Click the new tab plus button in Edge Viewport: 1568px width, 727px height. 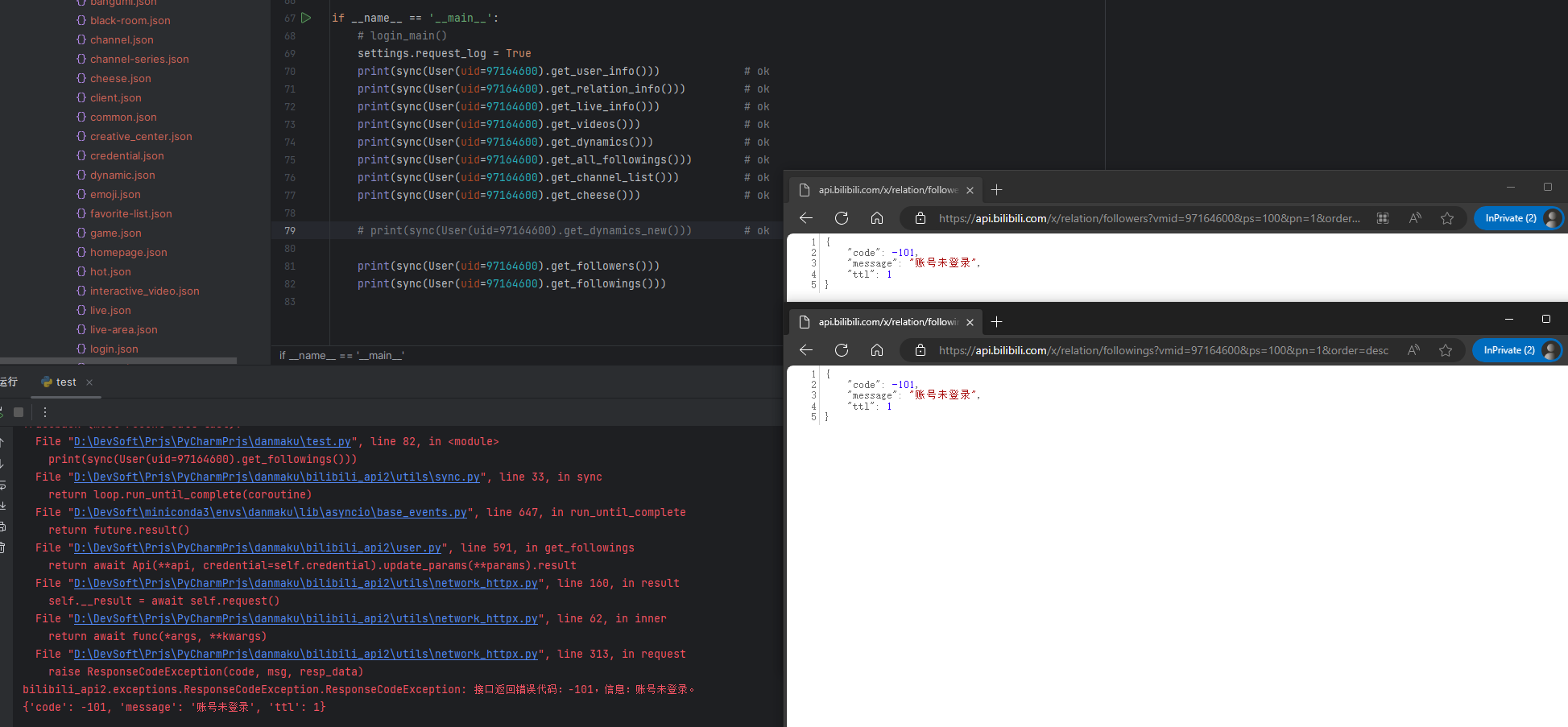[996, 190]
